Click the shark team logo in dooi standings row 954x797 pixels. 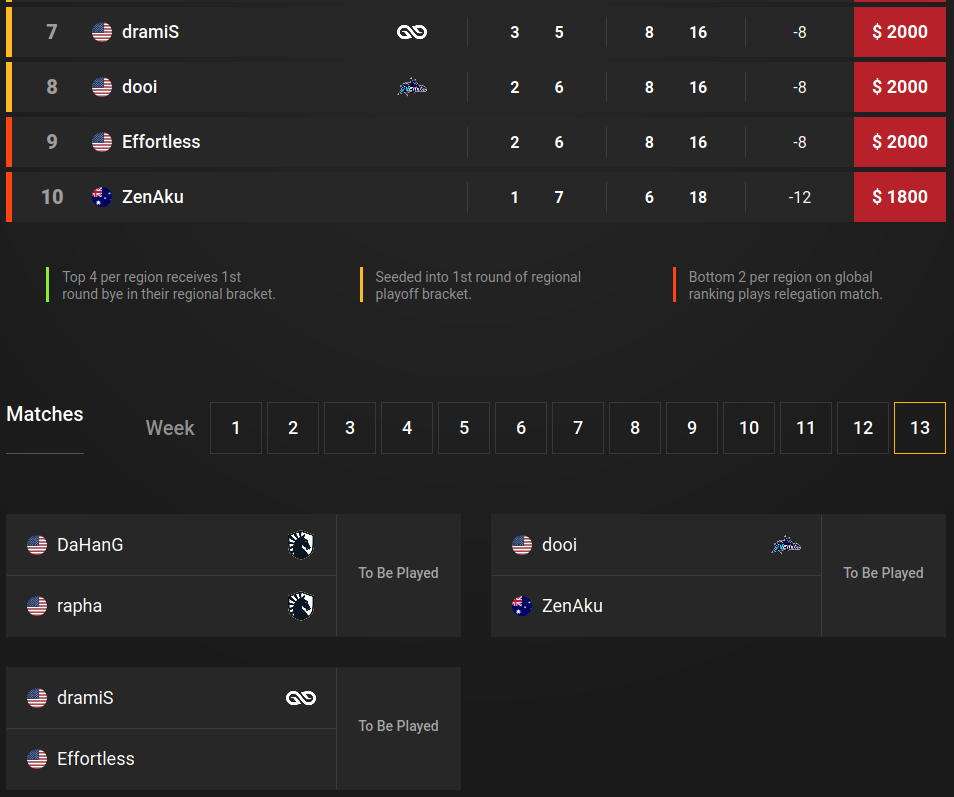click(x=412, y=87)
